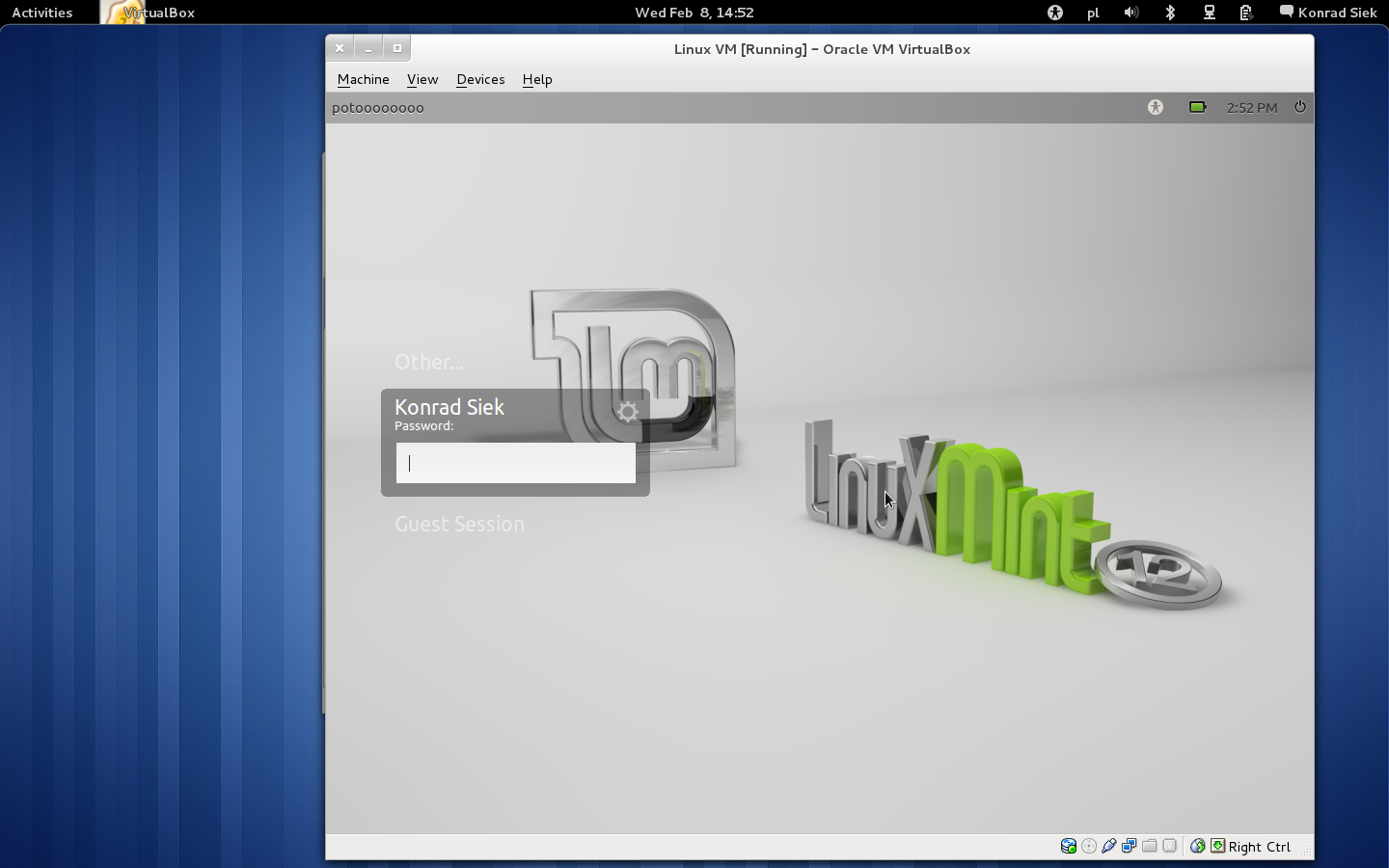Click the hard disk activity status icon
The height and width of the screenshot is (868, 1389).
coord(1069,846)
